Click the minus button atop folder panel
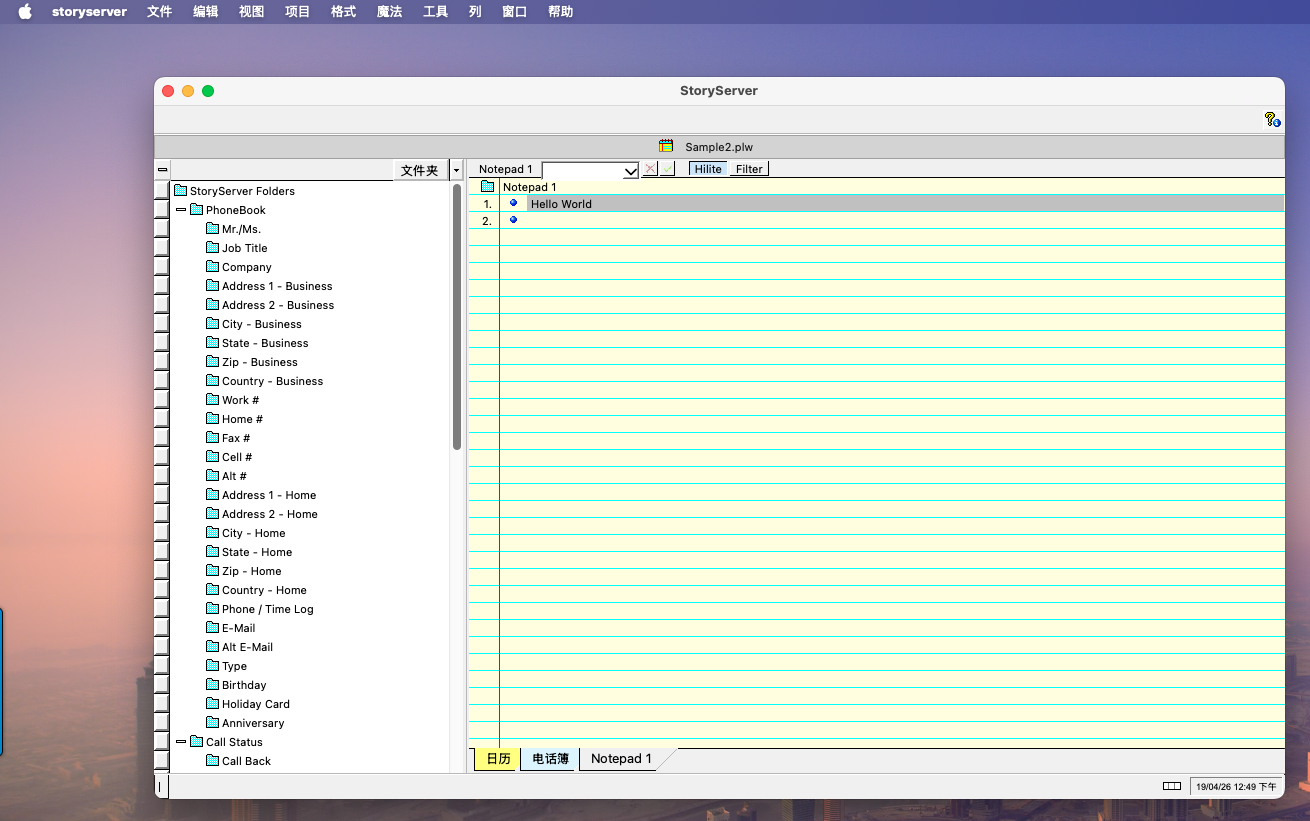Screen dimensions: 1310x821 tap(162, 170)
